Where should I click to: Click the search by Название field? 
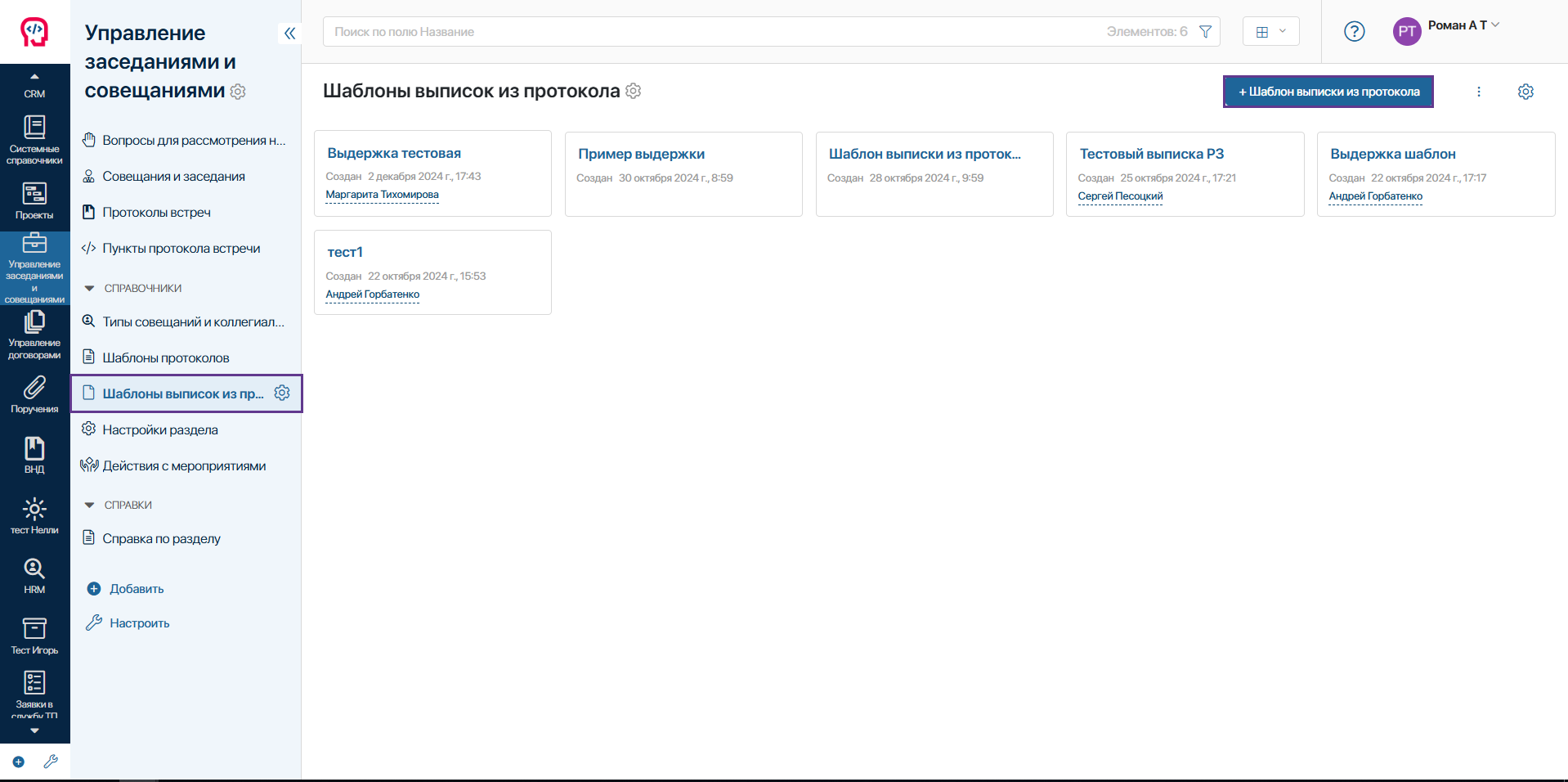(x=711, y=32)
